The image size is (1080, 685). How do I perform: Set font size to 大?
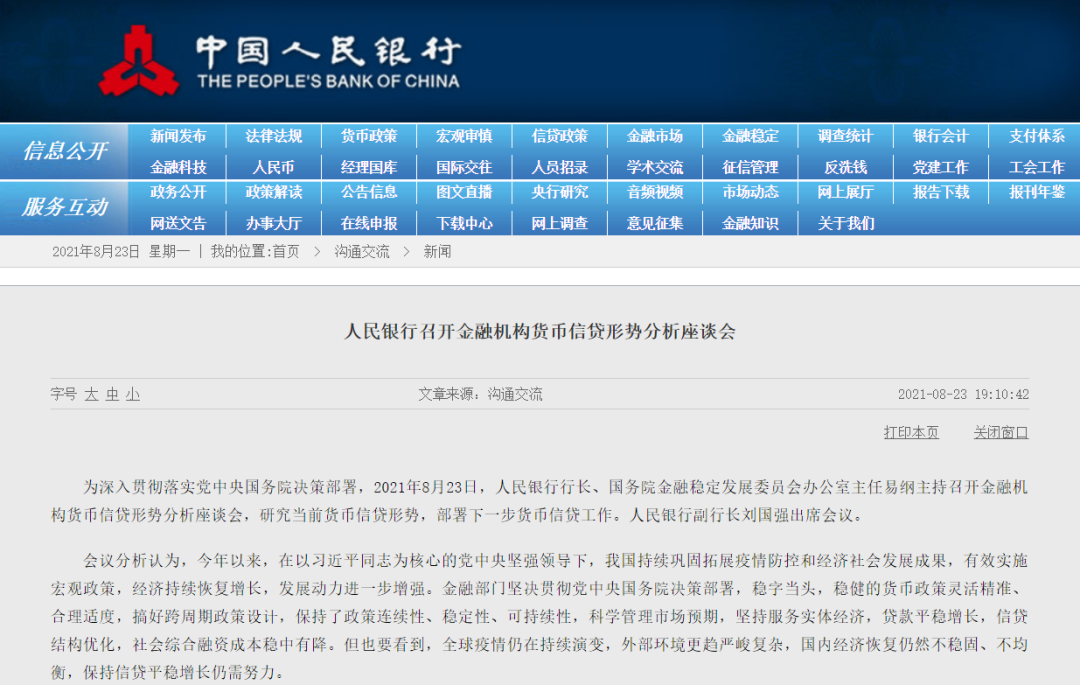coord(91,395)
